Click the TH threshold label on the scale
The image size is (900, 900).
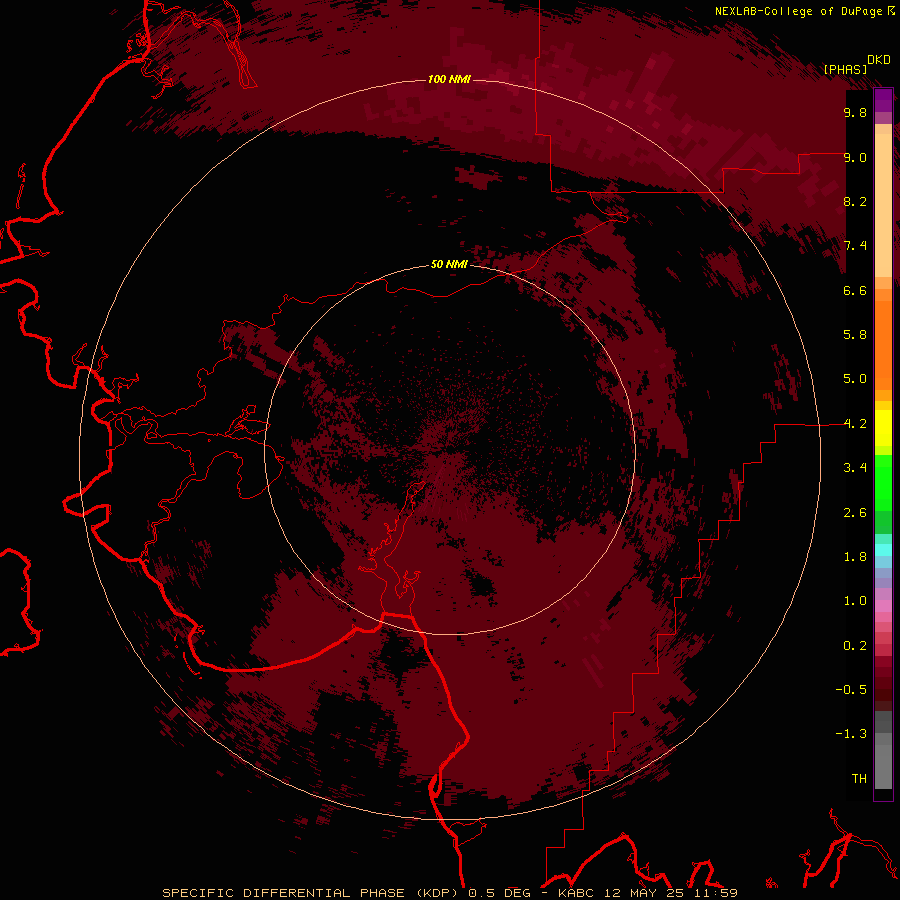click(x=859, y=779)
